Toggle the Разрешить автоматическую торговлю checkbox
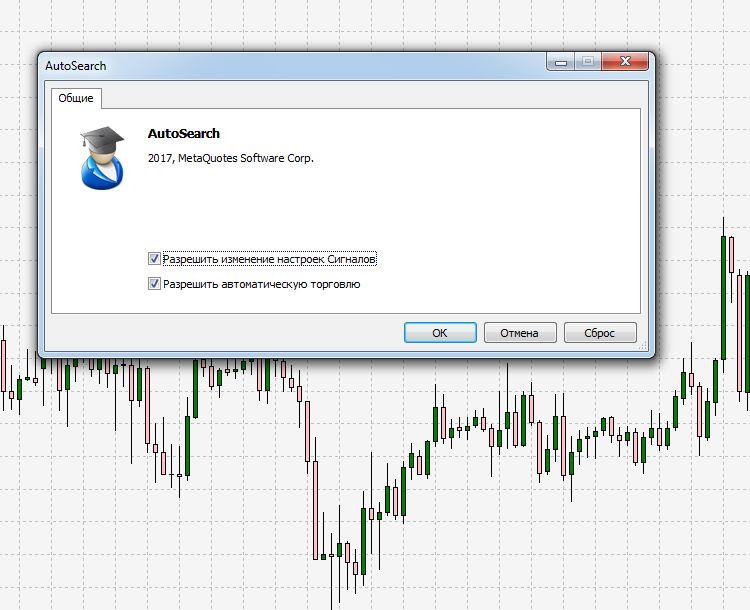 point(154,284)
